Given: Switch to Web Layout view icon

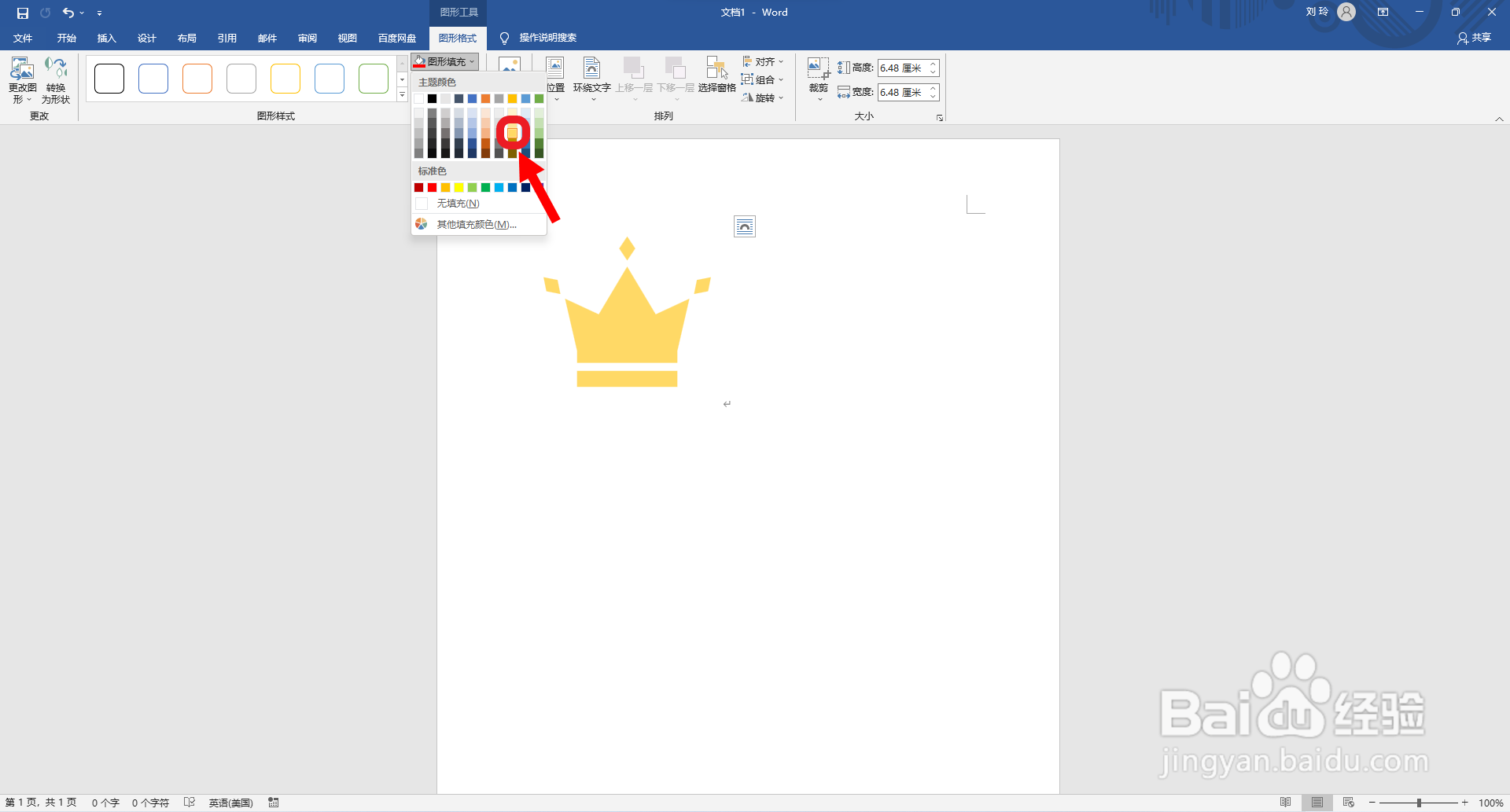Looking at the screenshot, I should [1348, 803].
